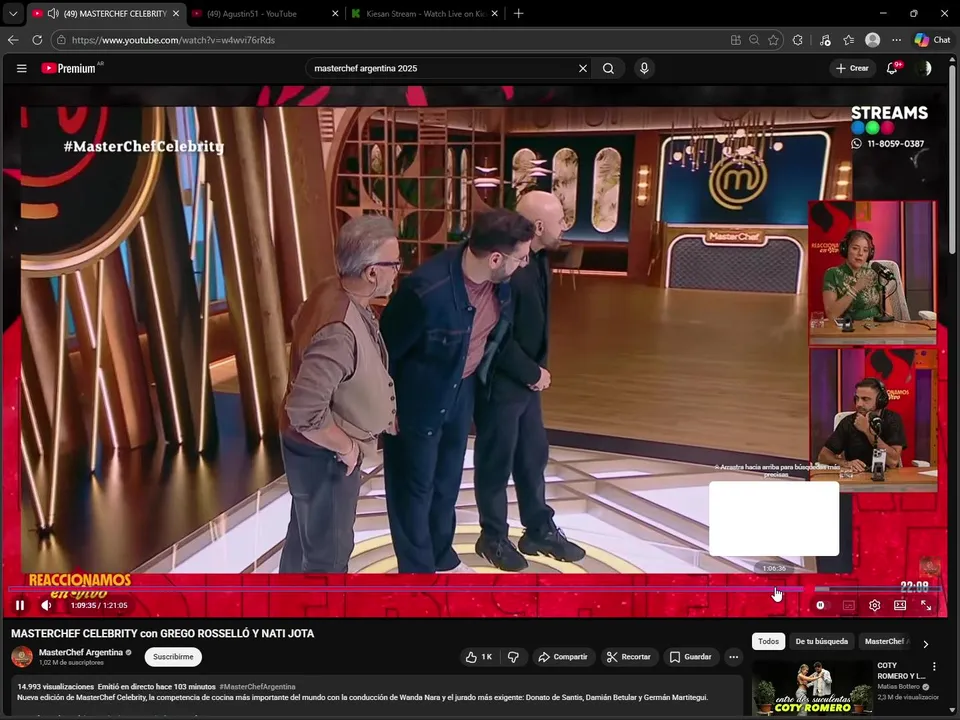Open a new browser tab
Image resolution: width=960 pixels, height=720 pixels.
pos(519,13)
